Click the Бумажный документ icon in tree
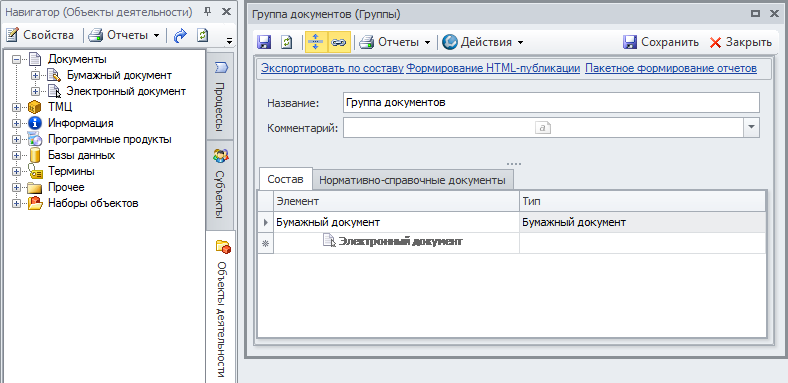The height and width of the screenshot is (383, 788). tap(53, 75)
